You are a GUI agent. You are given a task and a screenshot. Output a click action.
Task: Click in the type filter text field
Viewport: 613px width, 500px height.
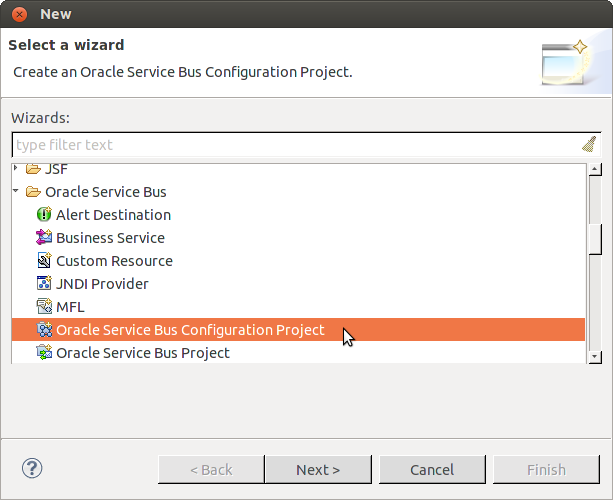(x=290, y=144)
